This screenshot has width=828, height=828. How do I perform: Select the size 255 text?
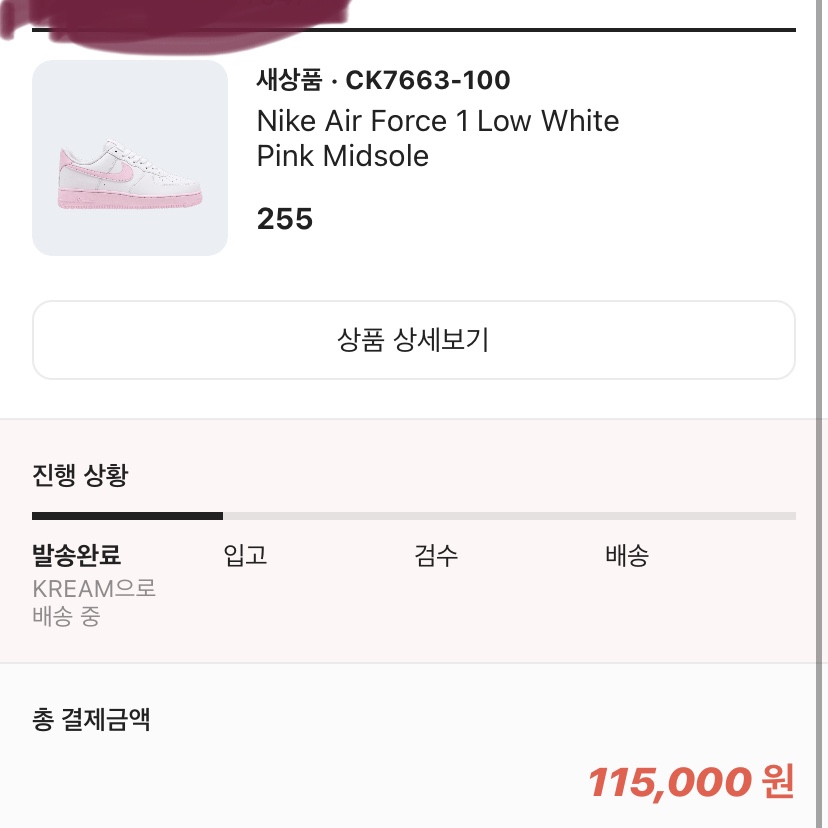pos(285,219)
